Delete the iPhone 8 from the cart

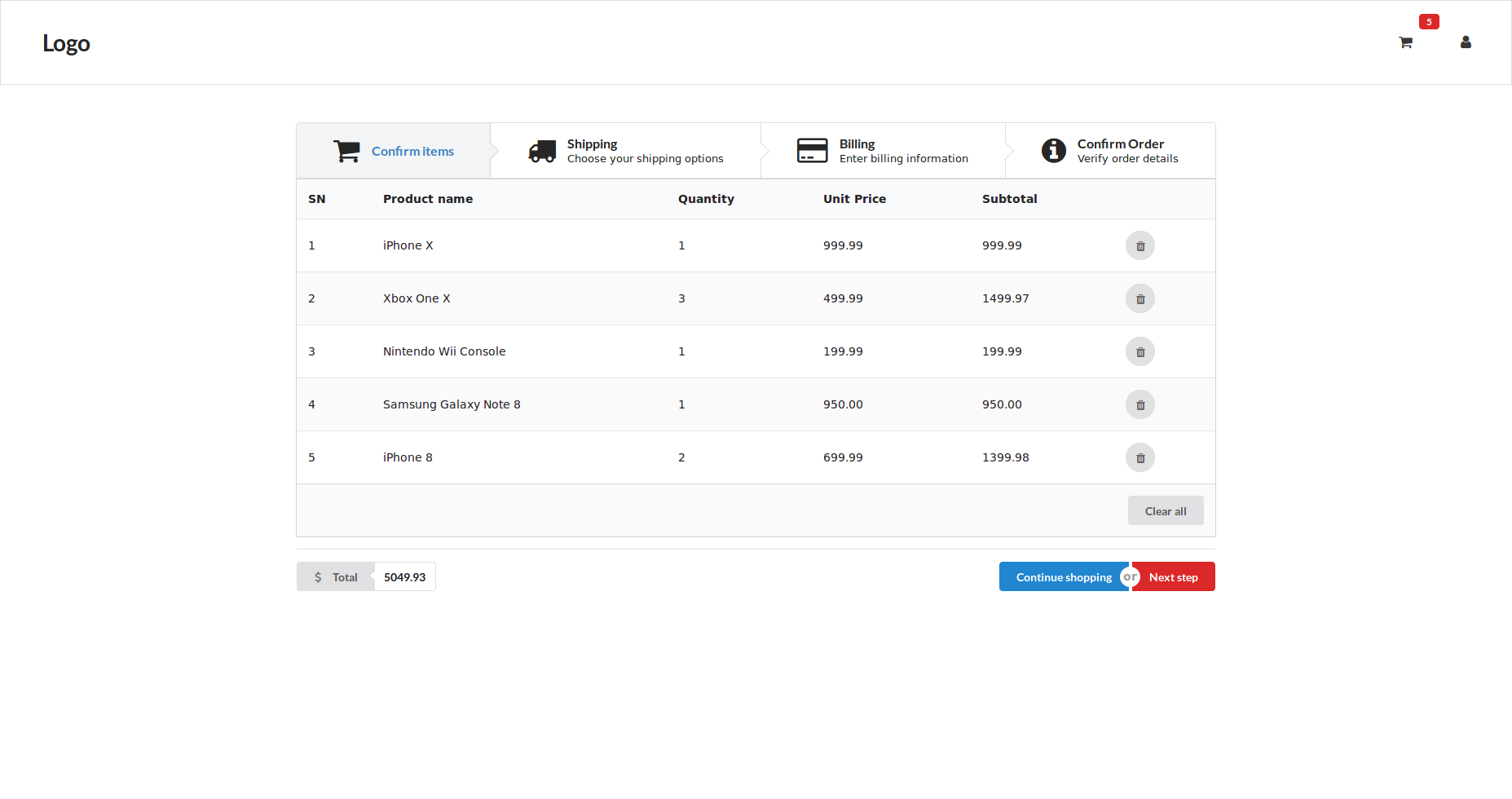pyautogui.click(x=1140, y=457)
